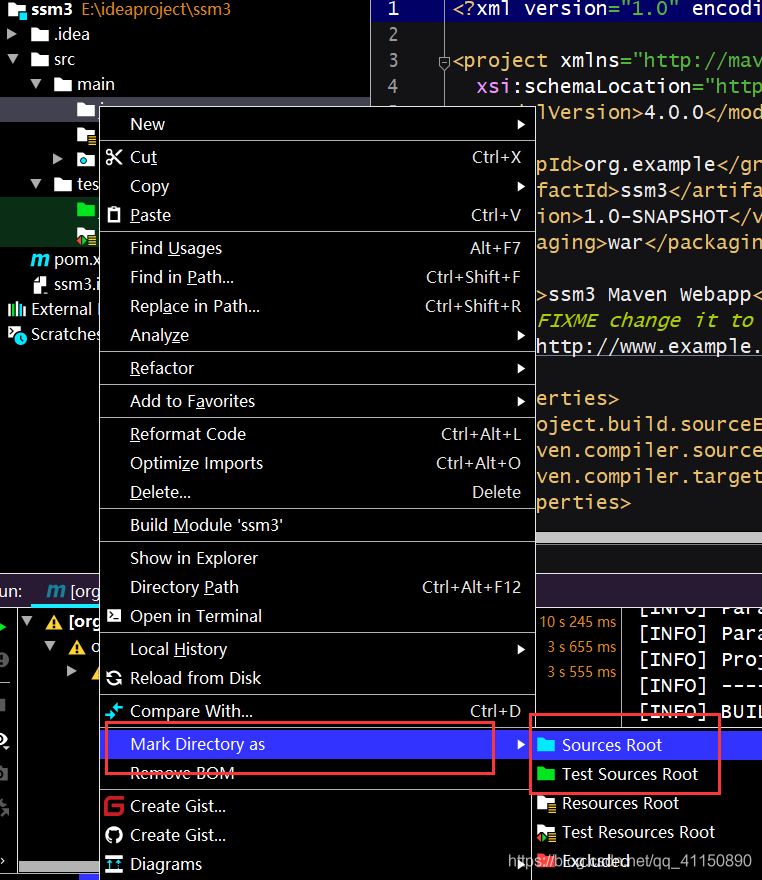The height and width of the screenshot is (880, 762).
Task: Click the Cut scissors icon
Action: (114, 157)
